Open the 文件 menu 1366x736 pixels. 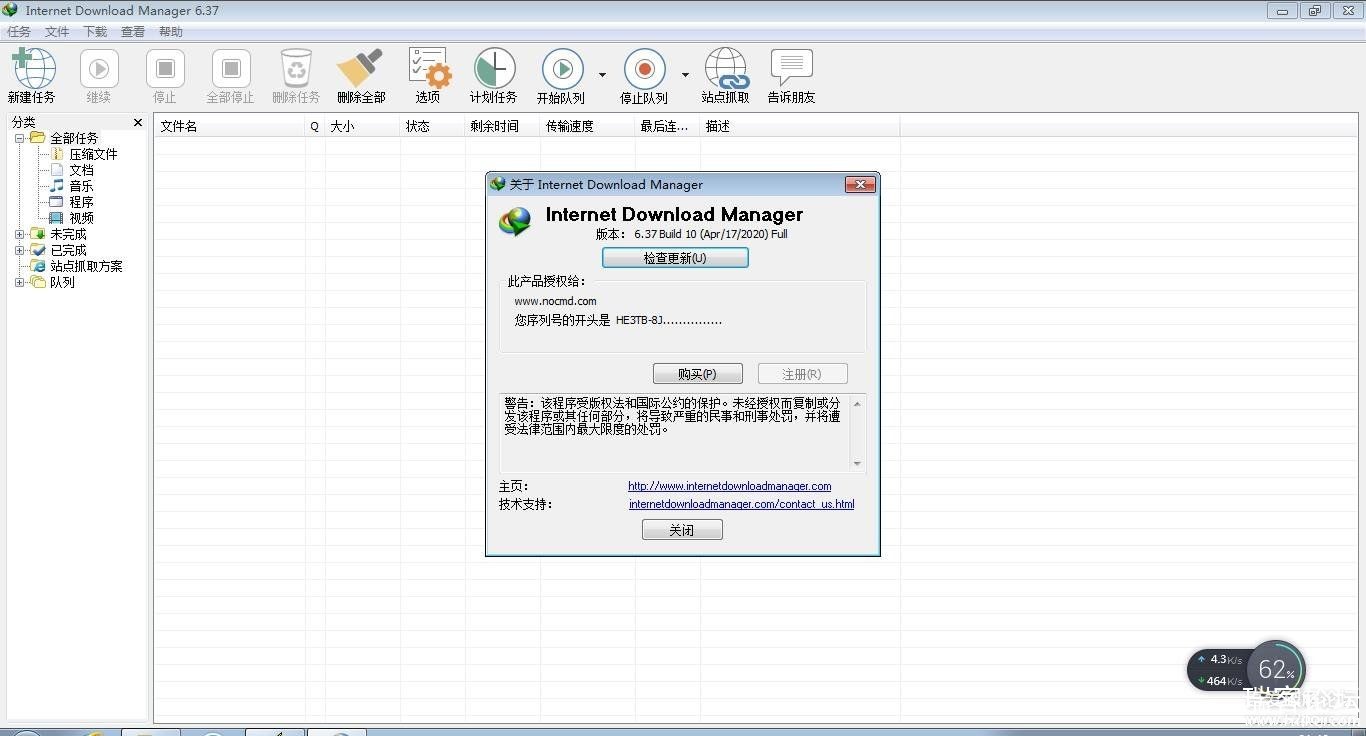coord(57,32)
